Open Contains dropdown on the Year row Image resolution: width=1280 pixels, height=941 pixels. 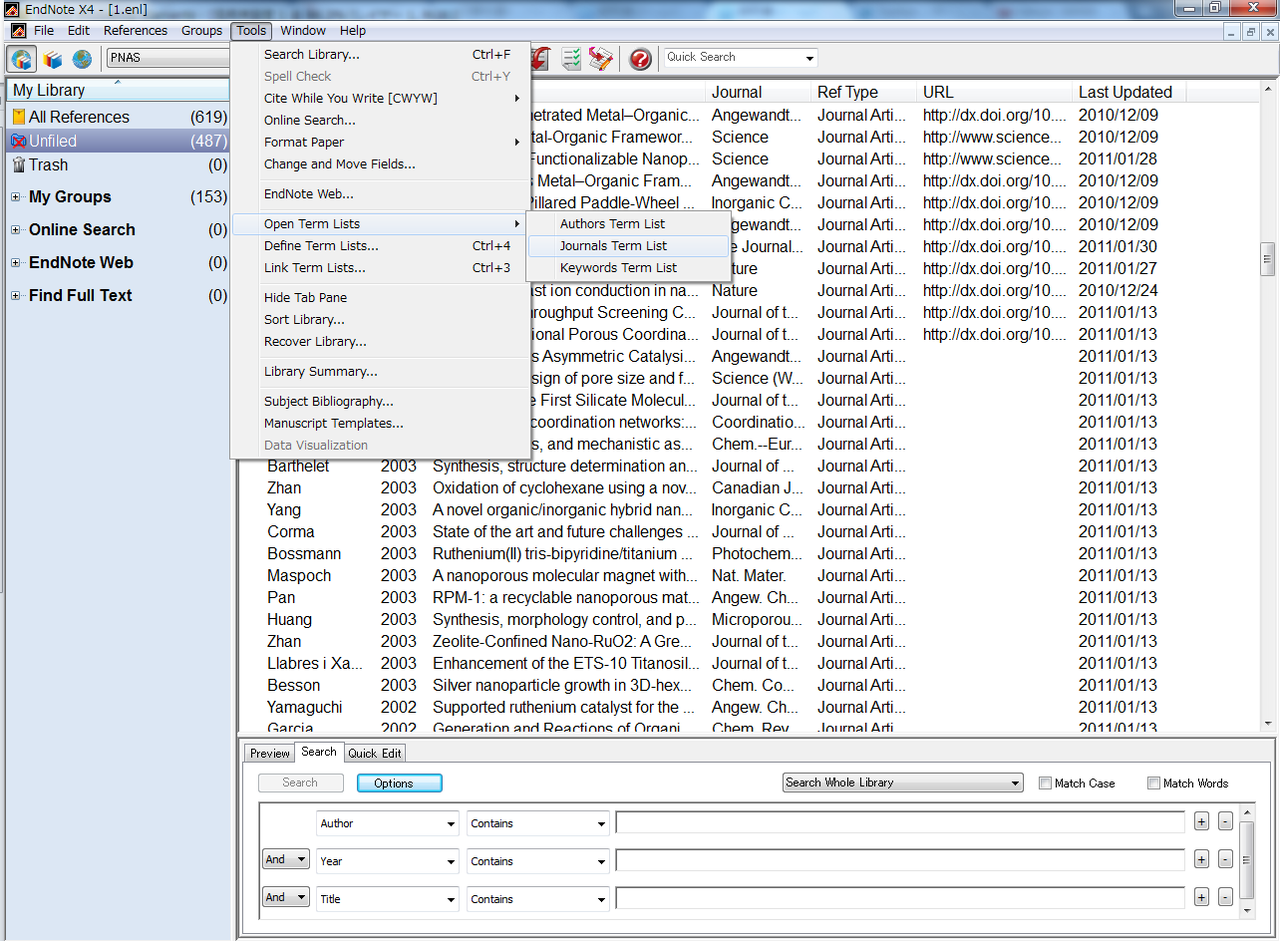[x=538, y=861]
